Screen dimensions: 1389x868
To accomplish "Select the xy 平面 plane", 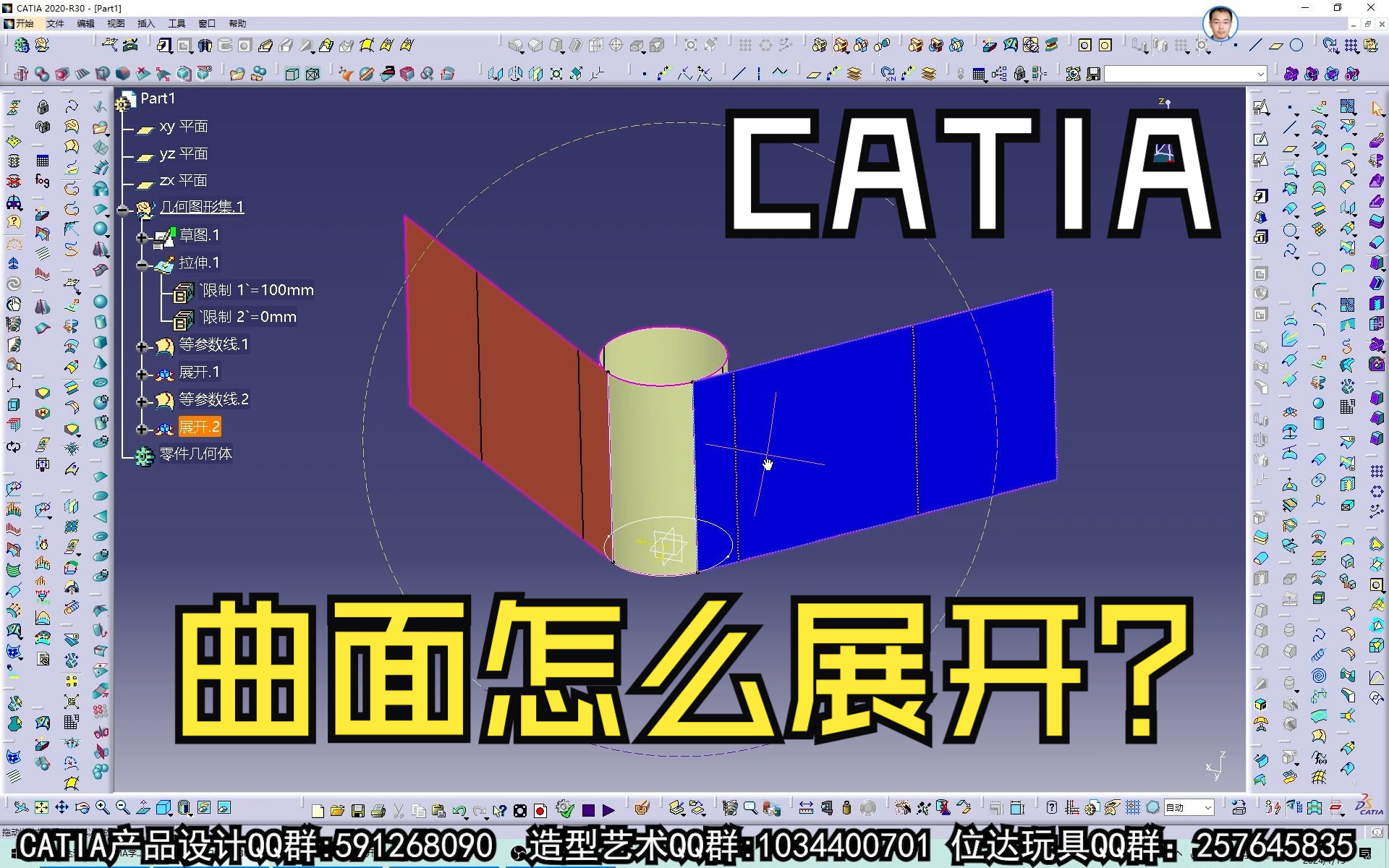I will pos(184,127).
